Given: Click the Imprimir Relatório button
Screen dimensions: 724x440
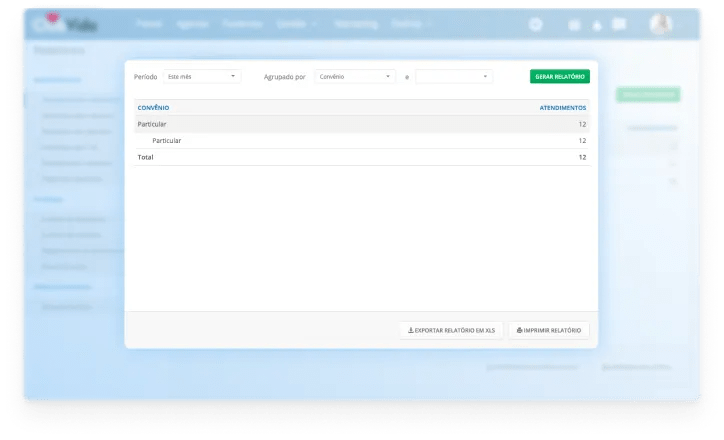Looking at the screenshot, I should tap(549, 330).
